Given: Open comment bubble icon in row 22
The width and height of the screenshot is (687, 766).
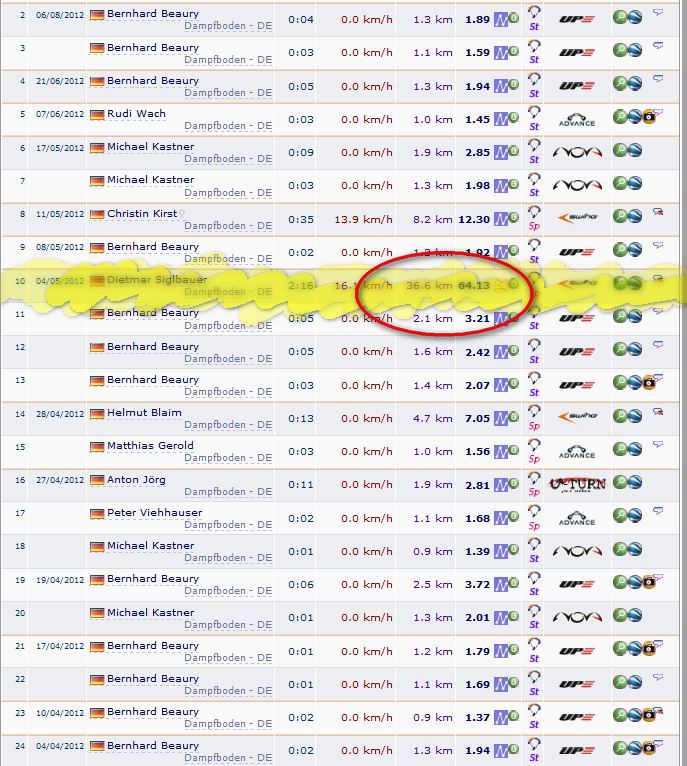Looking at the screenshot, I should tap(658, 677).
